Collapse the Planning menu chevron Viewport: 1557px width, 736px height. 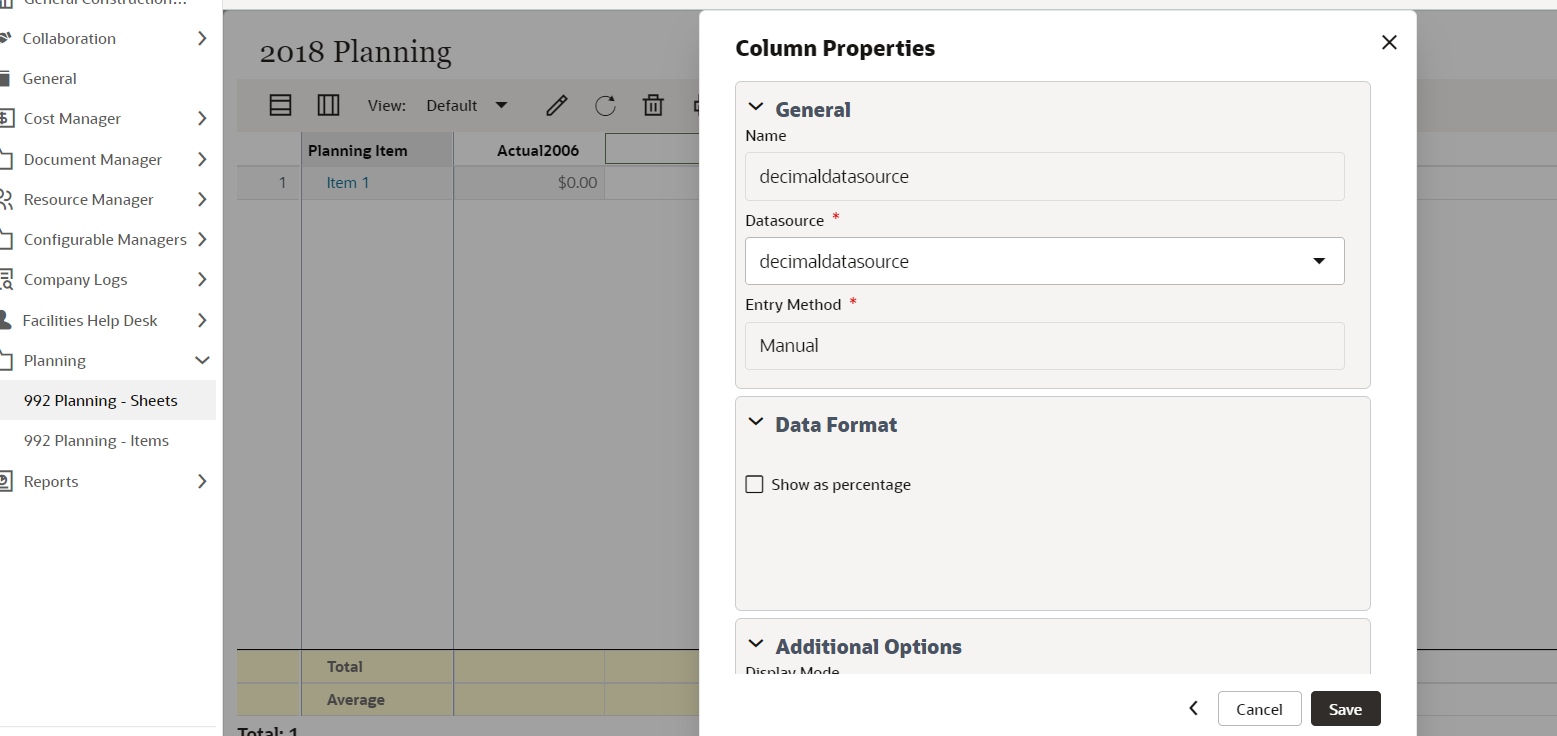202,360
